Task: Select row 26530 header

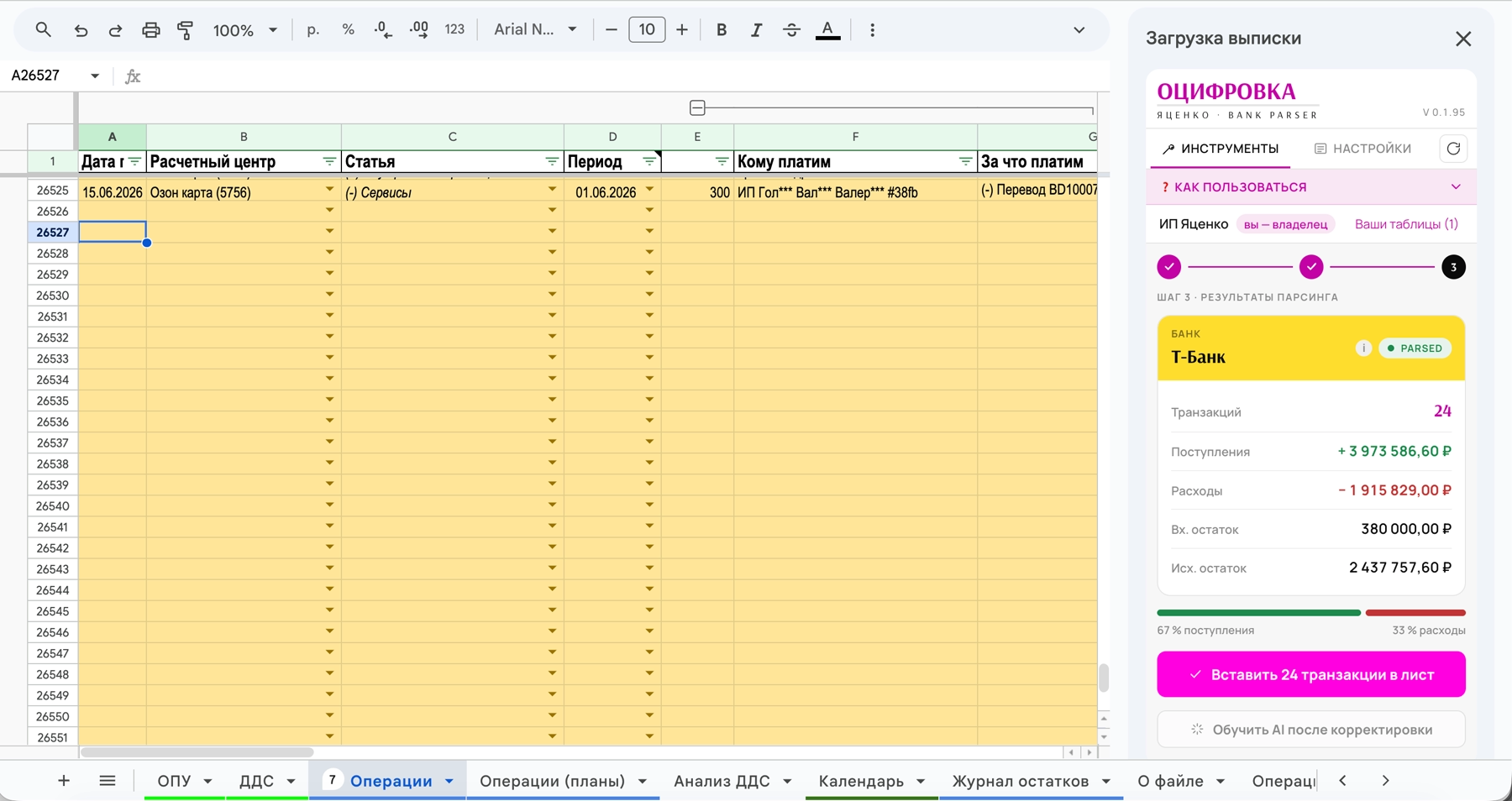Action: click(52, 296)
